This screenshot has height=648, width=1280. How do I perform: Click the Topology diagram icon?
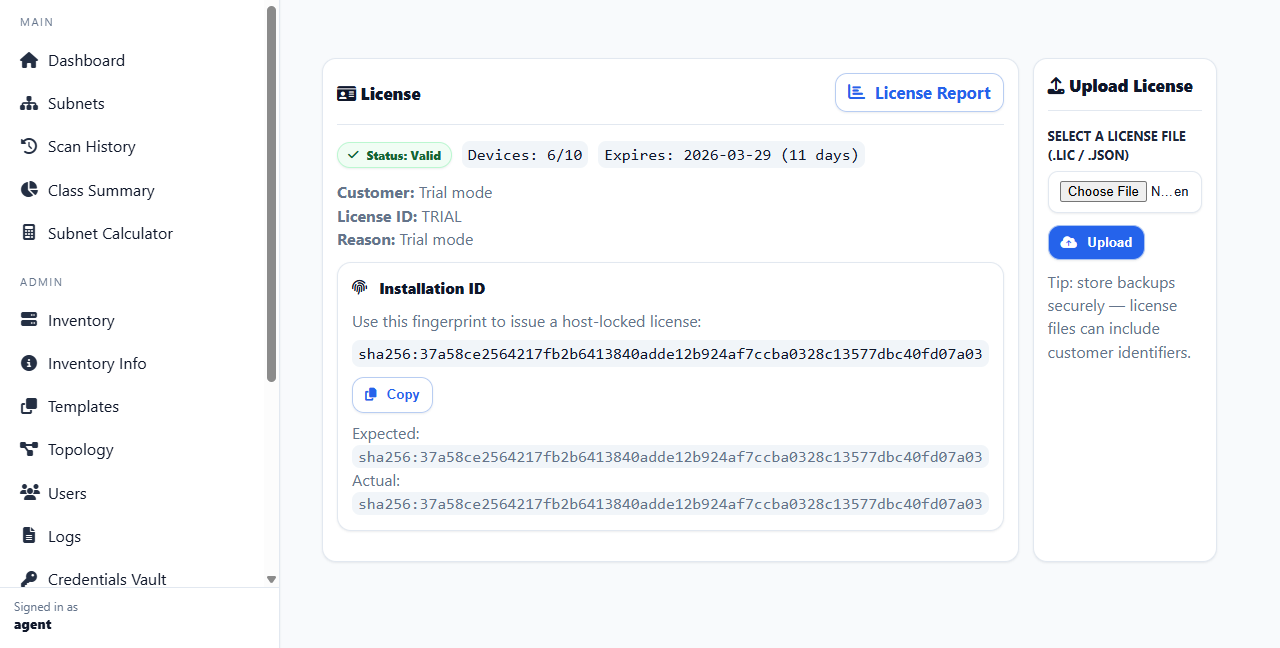29,449
